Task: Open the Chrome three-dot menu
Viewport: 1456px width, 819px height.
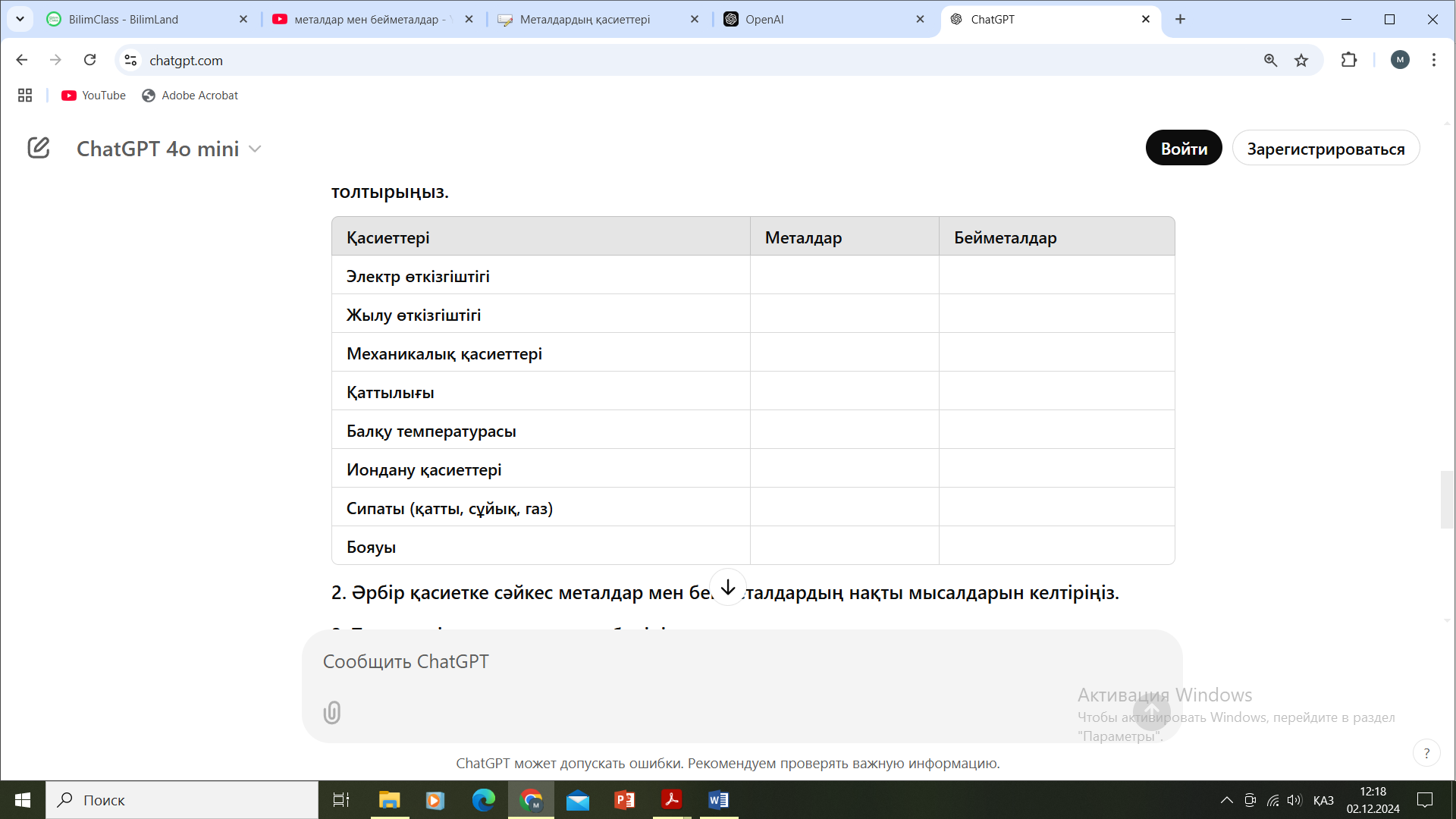Action: [1433, 60]
